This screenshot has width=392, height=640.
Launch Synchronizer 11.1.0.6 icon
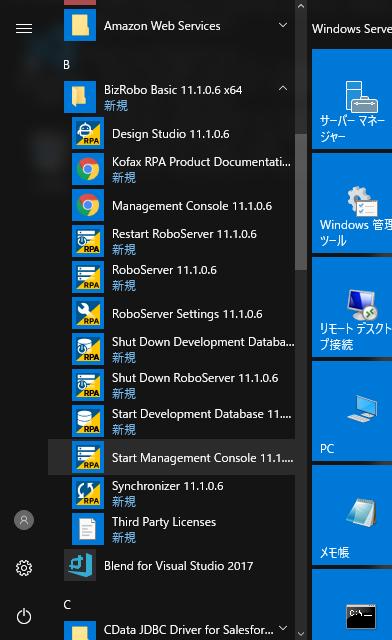(x=88, y=493)
